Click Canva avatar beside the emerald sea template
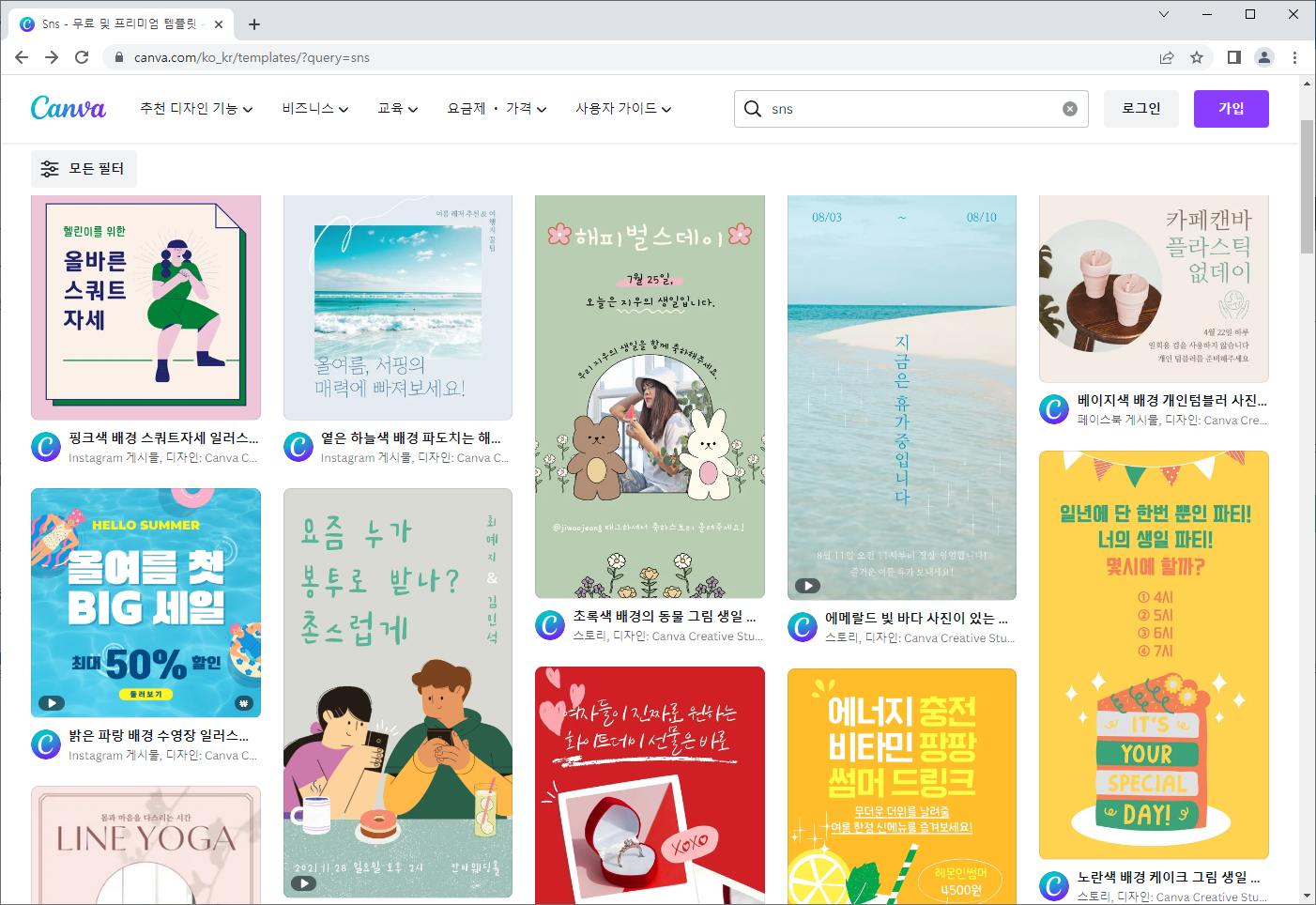 (x=803, y=627)
